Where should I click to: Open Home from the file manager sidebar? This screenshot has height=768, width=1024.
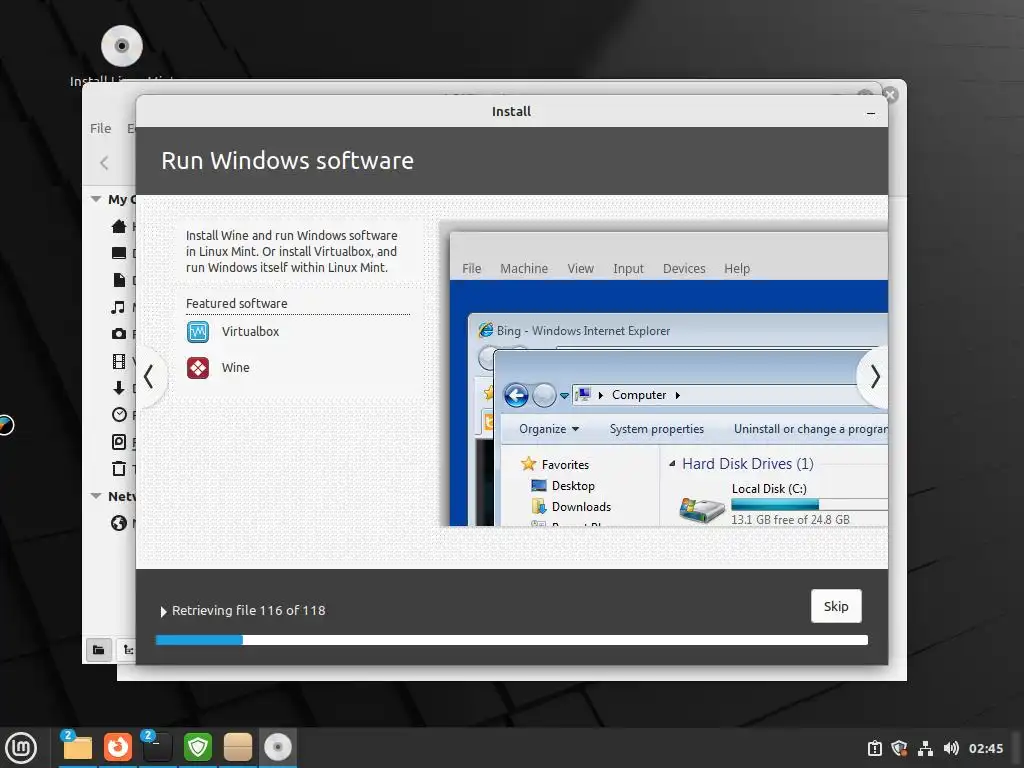(119, 227)
